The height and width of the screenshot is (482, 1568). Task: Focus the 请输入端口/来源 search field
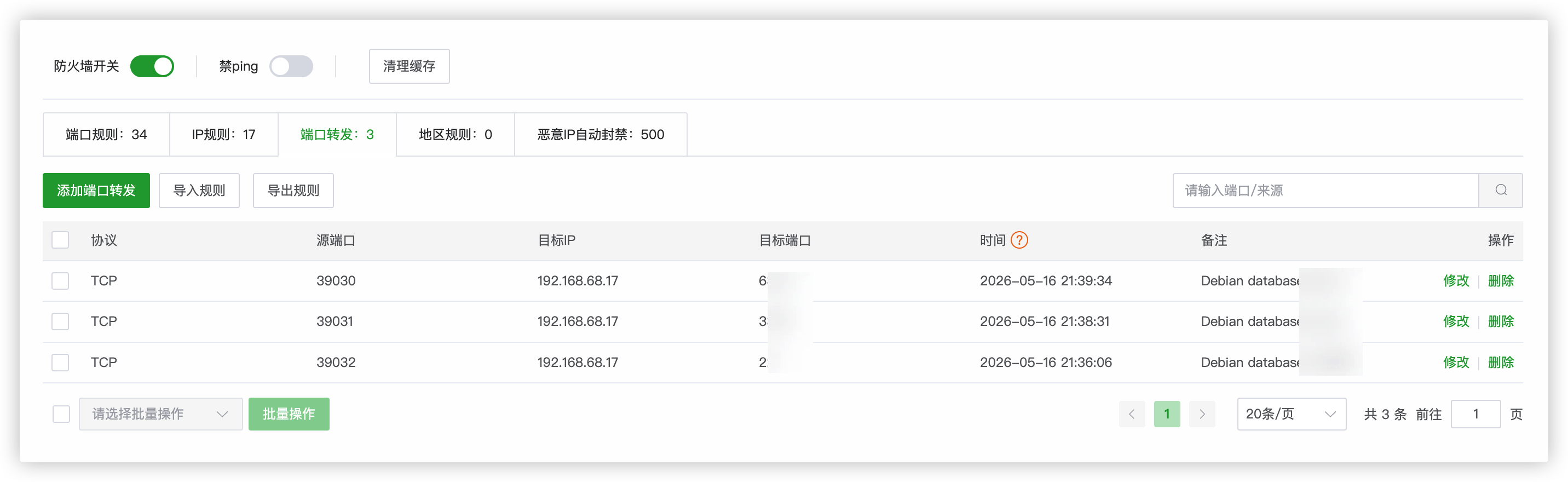point(1325,191)
